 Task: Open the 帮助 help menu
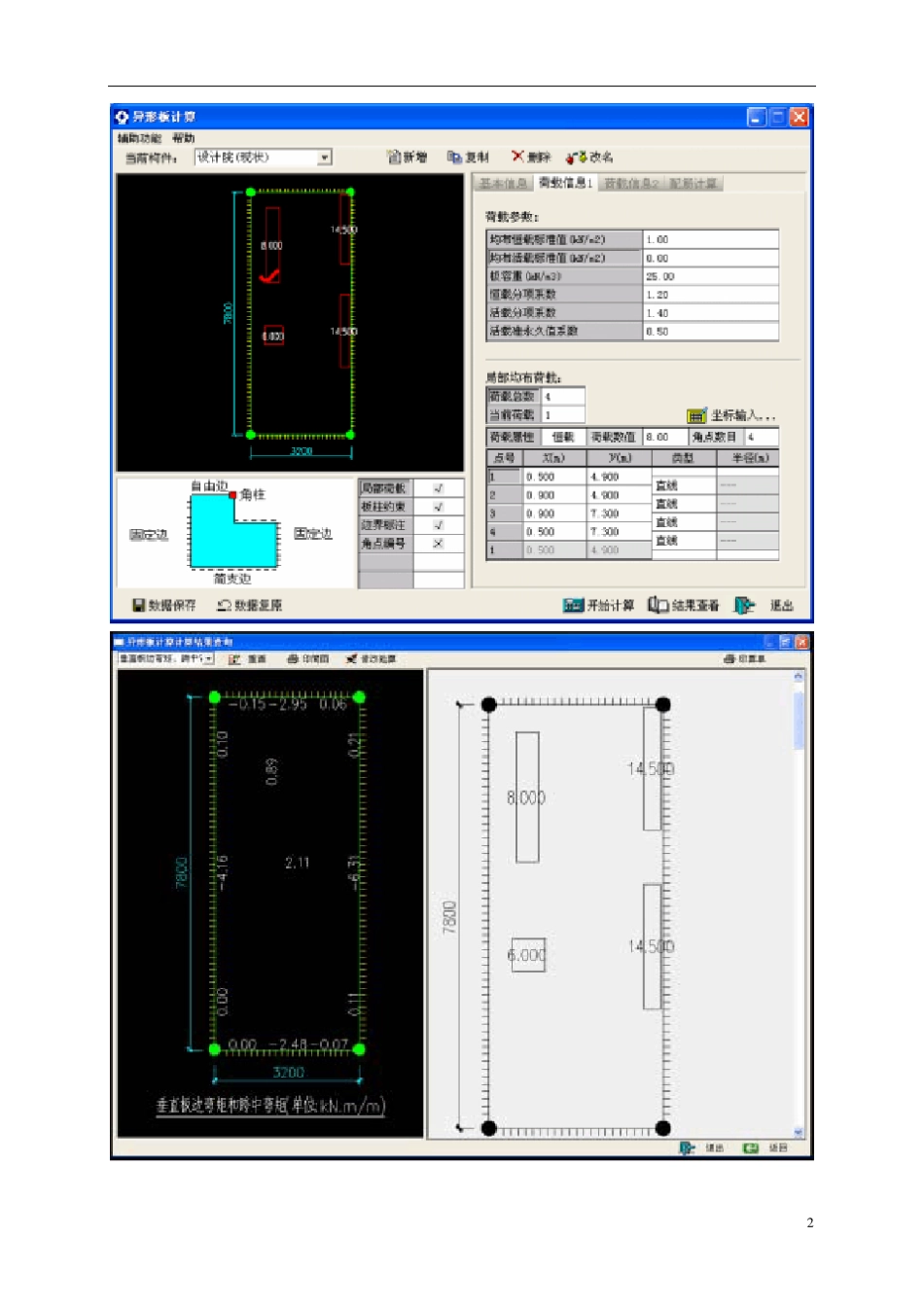(184, 138)
